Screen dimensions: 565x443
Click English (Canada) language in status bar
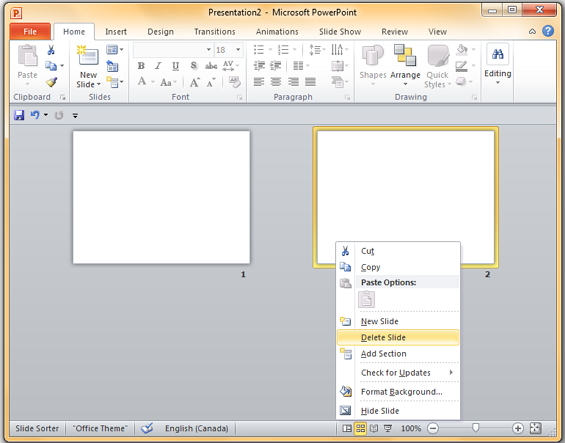[197, 428]
